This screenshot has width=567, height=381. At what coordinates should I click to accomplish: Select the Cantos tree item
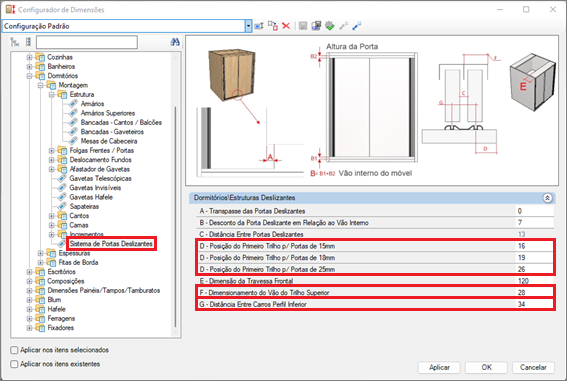click(79, 216)
